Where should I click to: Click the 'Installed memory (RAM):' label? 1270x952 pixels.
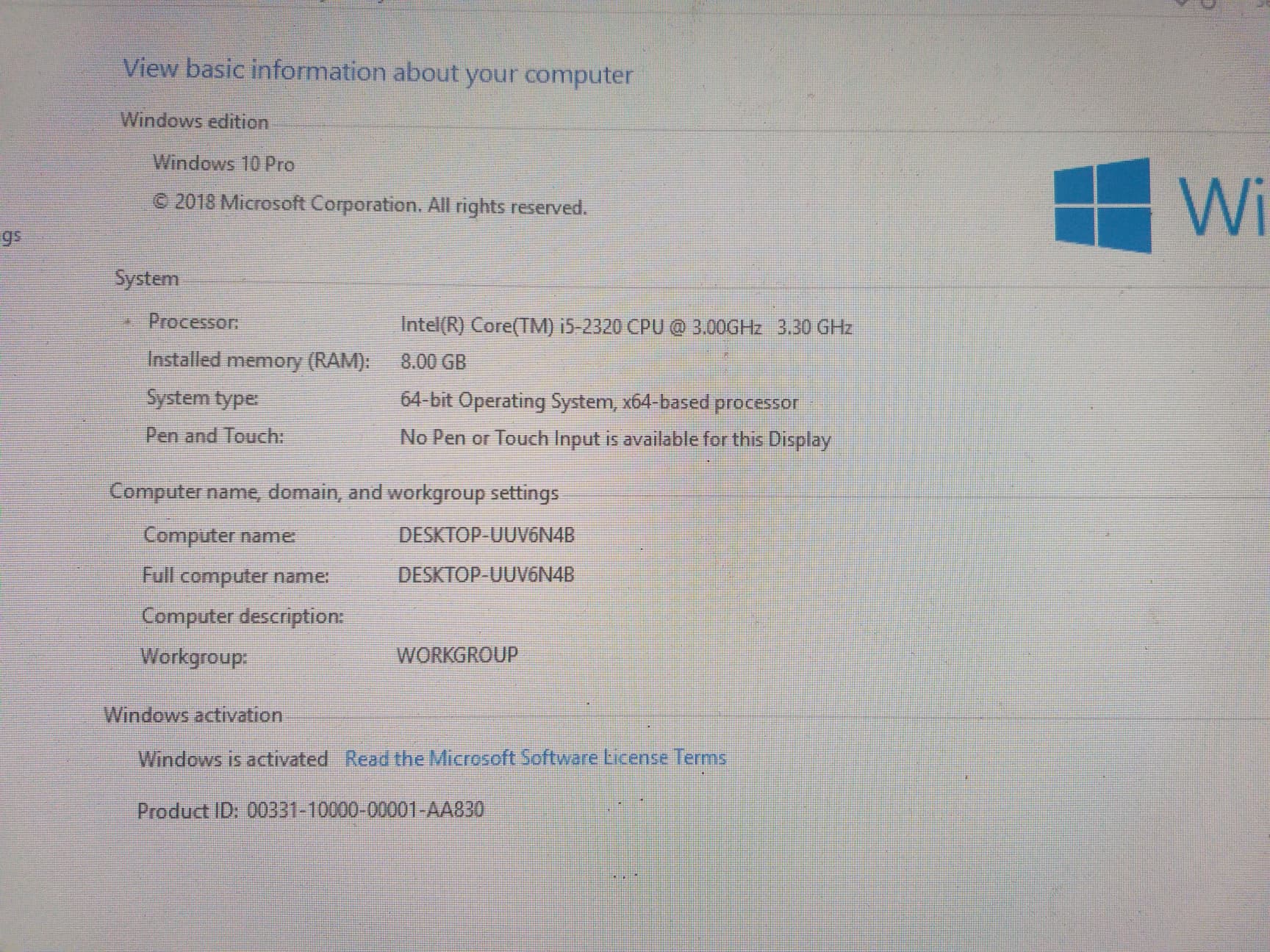click(x=258, y=360)
